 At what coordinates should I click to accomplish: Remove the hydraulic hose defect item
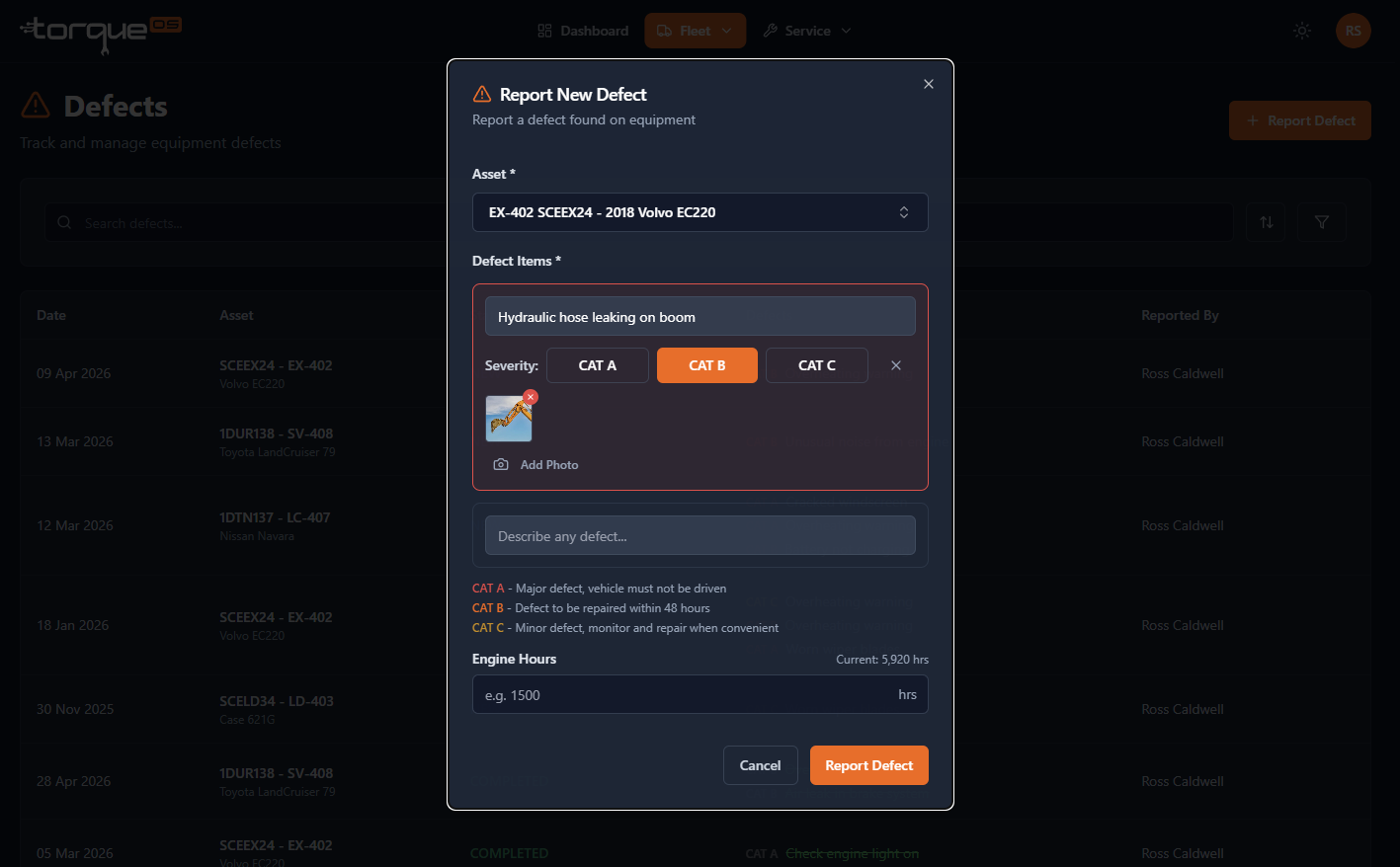coord(896,365)
